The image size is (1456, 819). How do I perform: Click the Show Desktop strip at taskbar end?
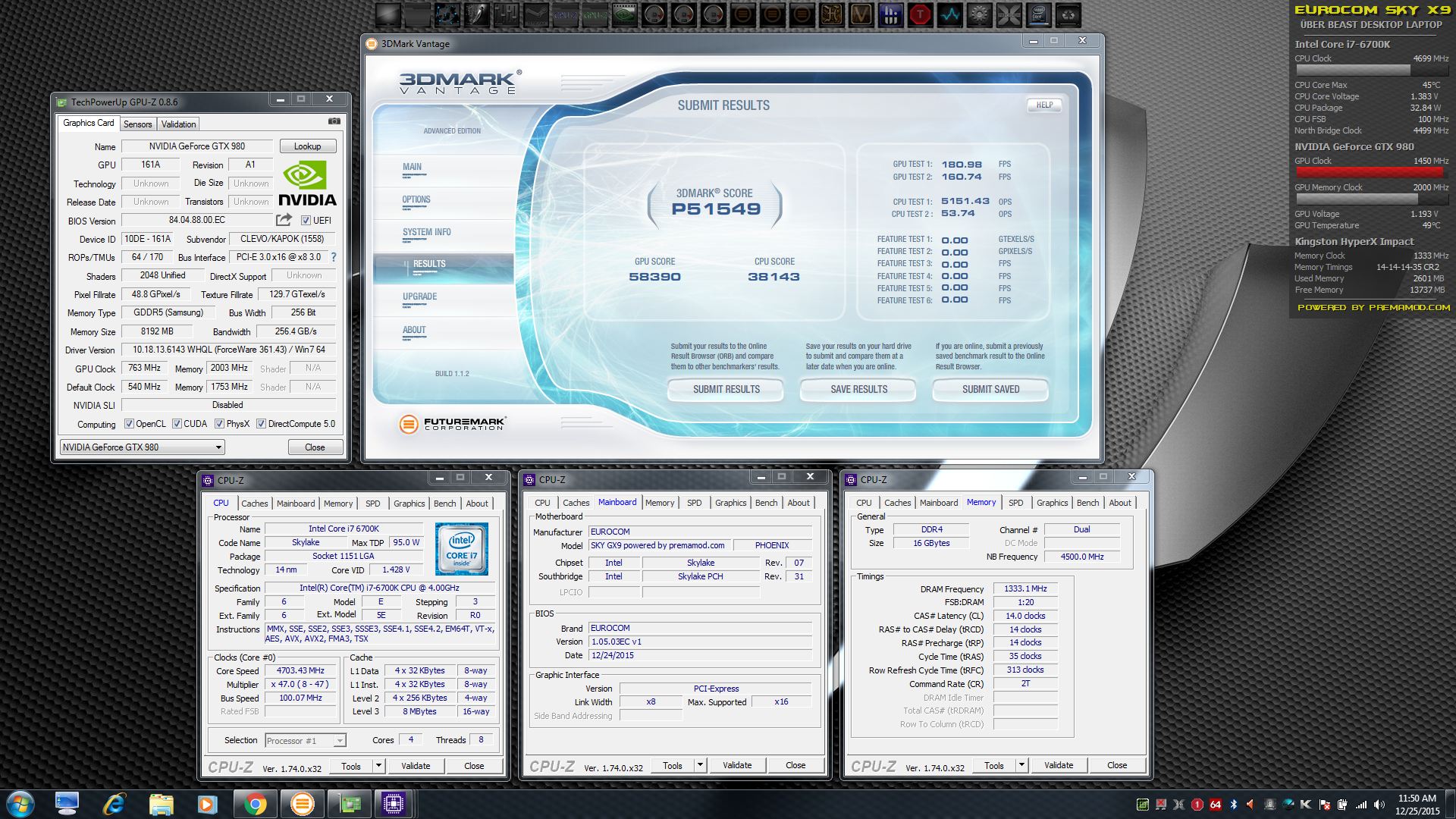coord(1450,804)
